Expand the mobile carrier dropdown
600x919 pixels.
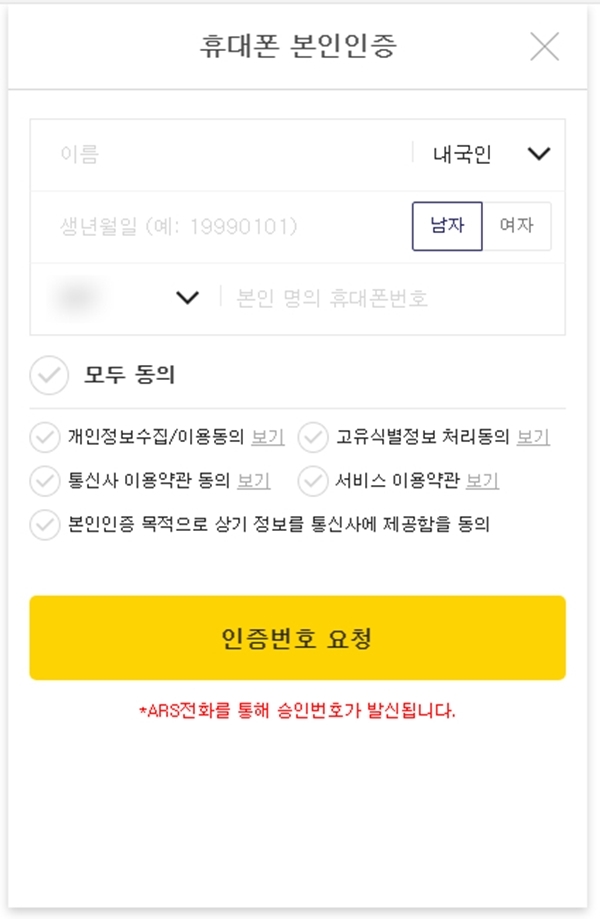click(125, 298)
